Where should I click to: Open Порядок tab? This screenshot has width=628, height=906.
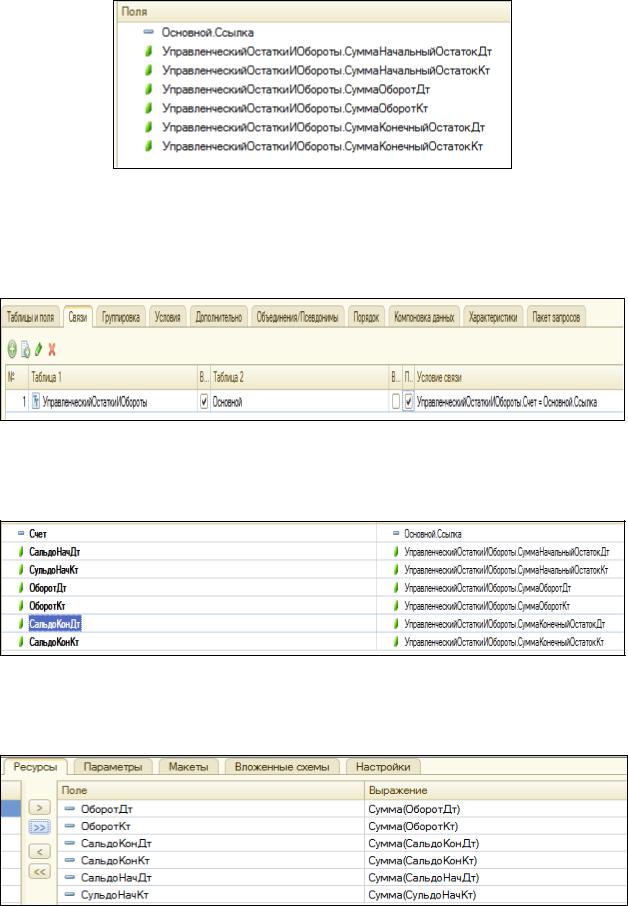[x=366, y=317]
